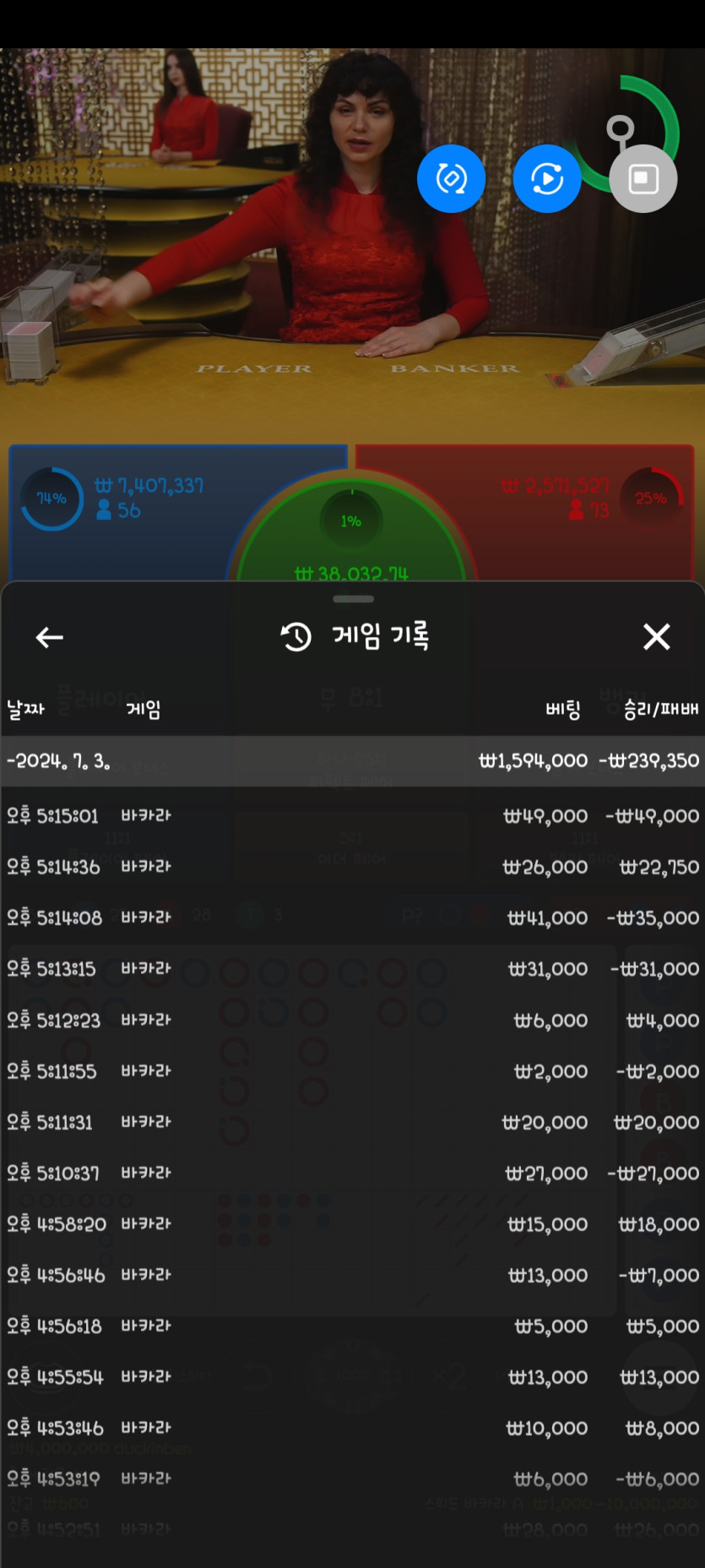Go back with the left arrow

[x=50, y=637]
